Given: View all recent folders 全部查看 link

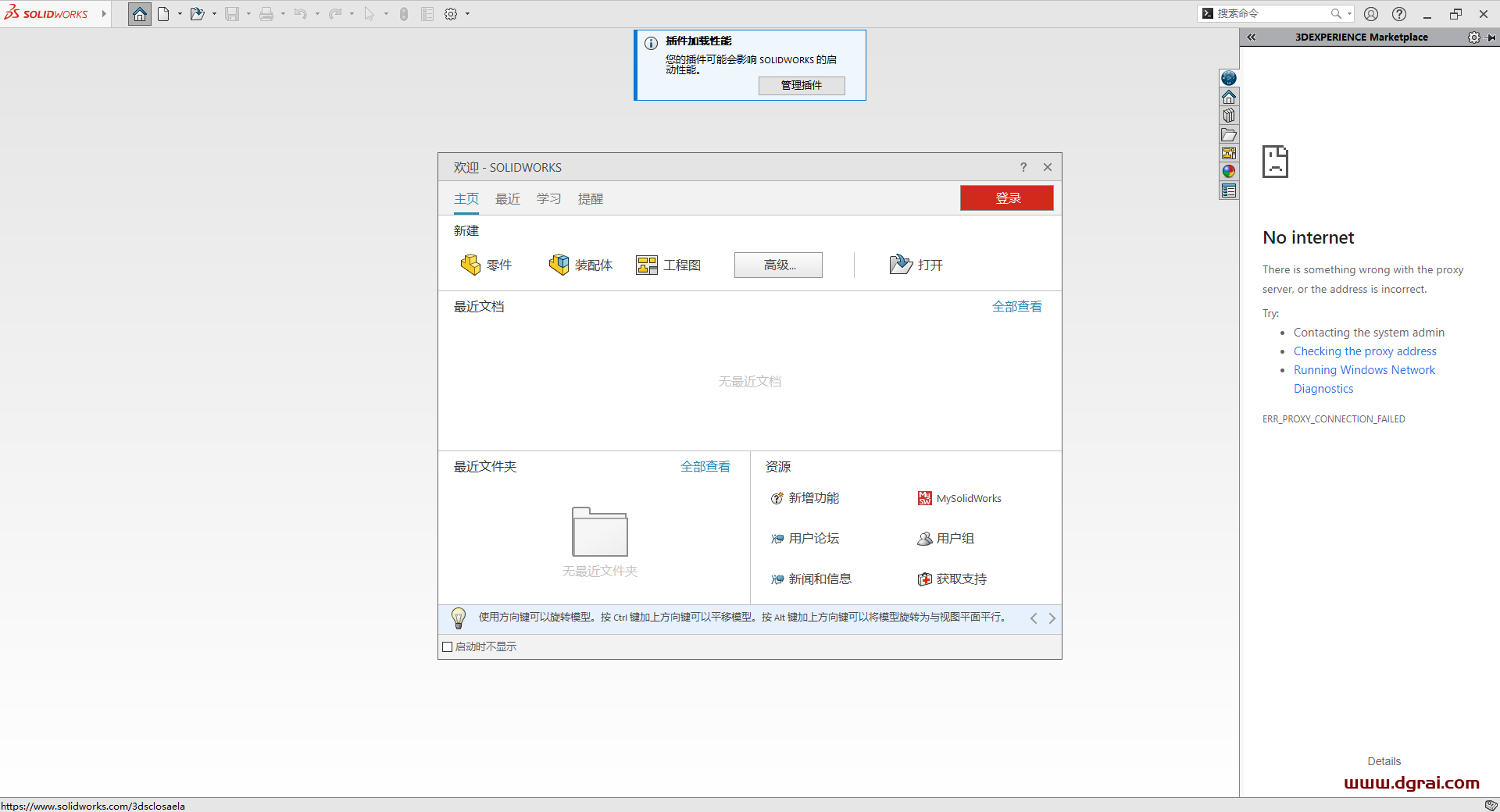Looking at the screenshot, I should click(705, 467).
